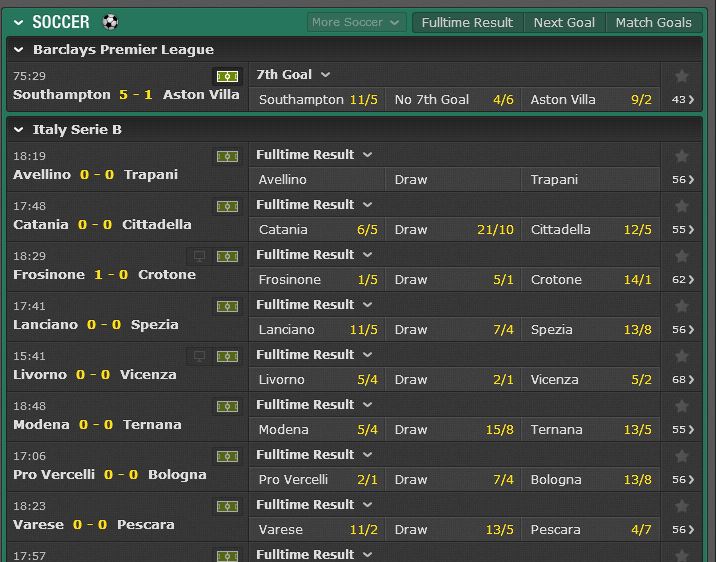
Task: Open the pitch view for Lanciano v Spezia
Action: 227,306
